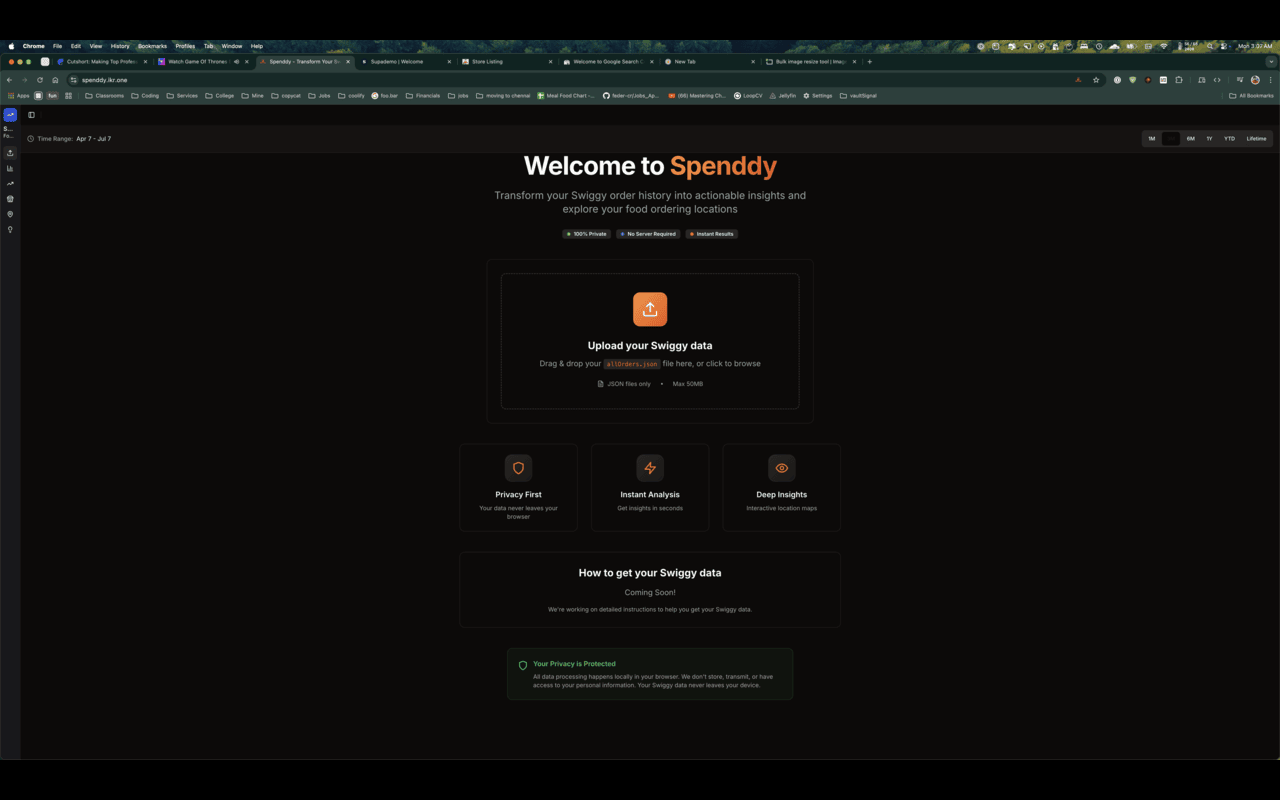Open the Classrooms bookmarks folder
The width and height of the screenshot is (1280, 800).
click(x=105, y=96)
